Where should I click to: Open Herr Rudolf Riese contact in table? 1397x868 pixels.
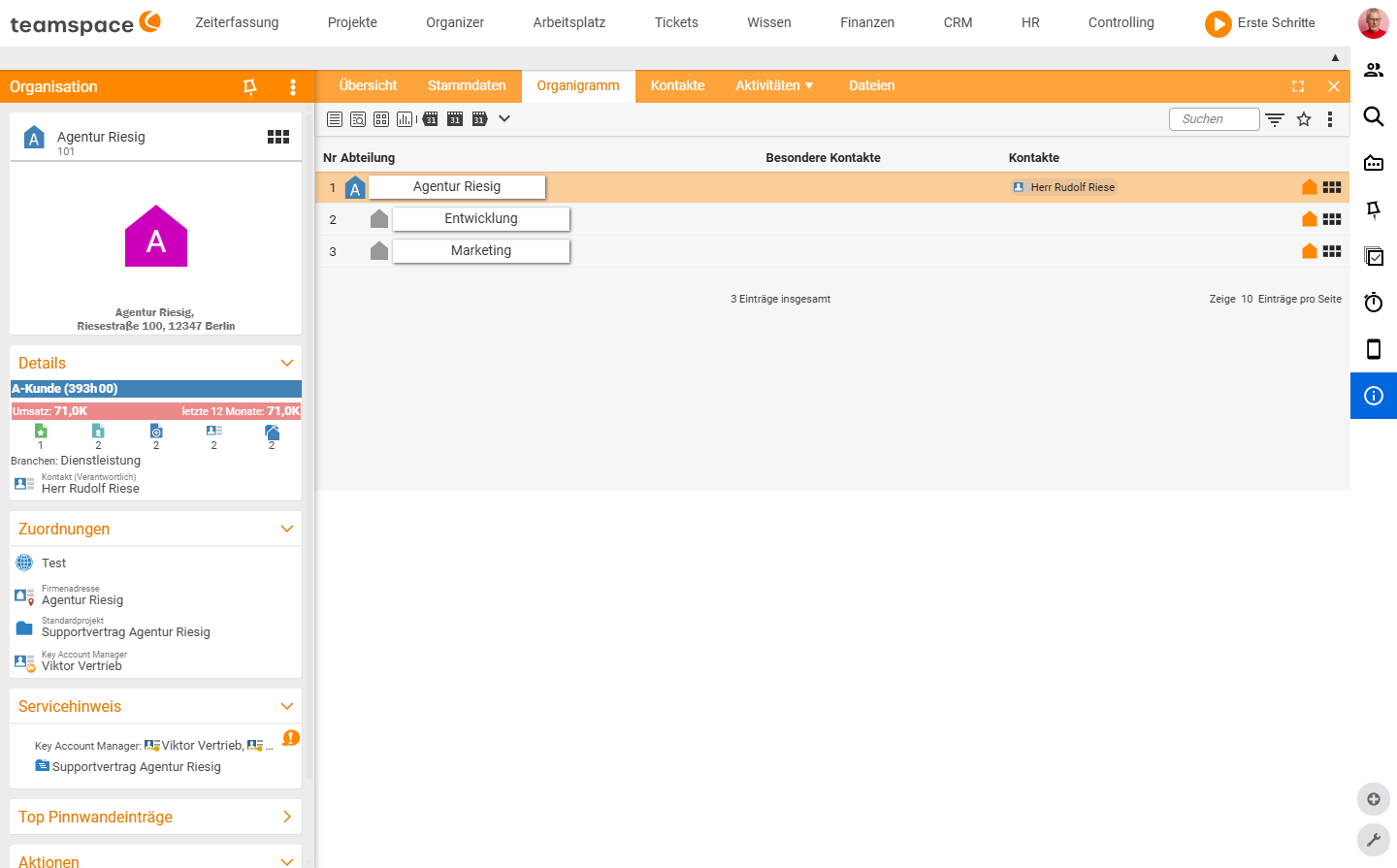pos(1064,187)
